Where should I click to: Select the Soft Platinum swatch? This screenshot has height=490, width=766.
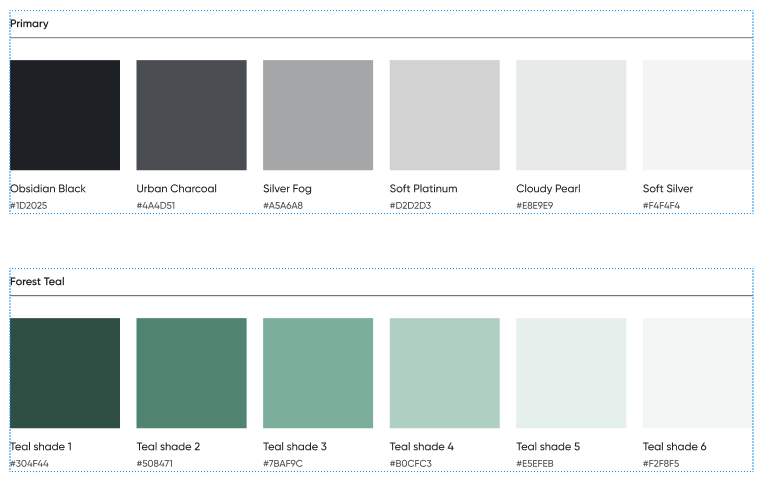445,115
